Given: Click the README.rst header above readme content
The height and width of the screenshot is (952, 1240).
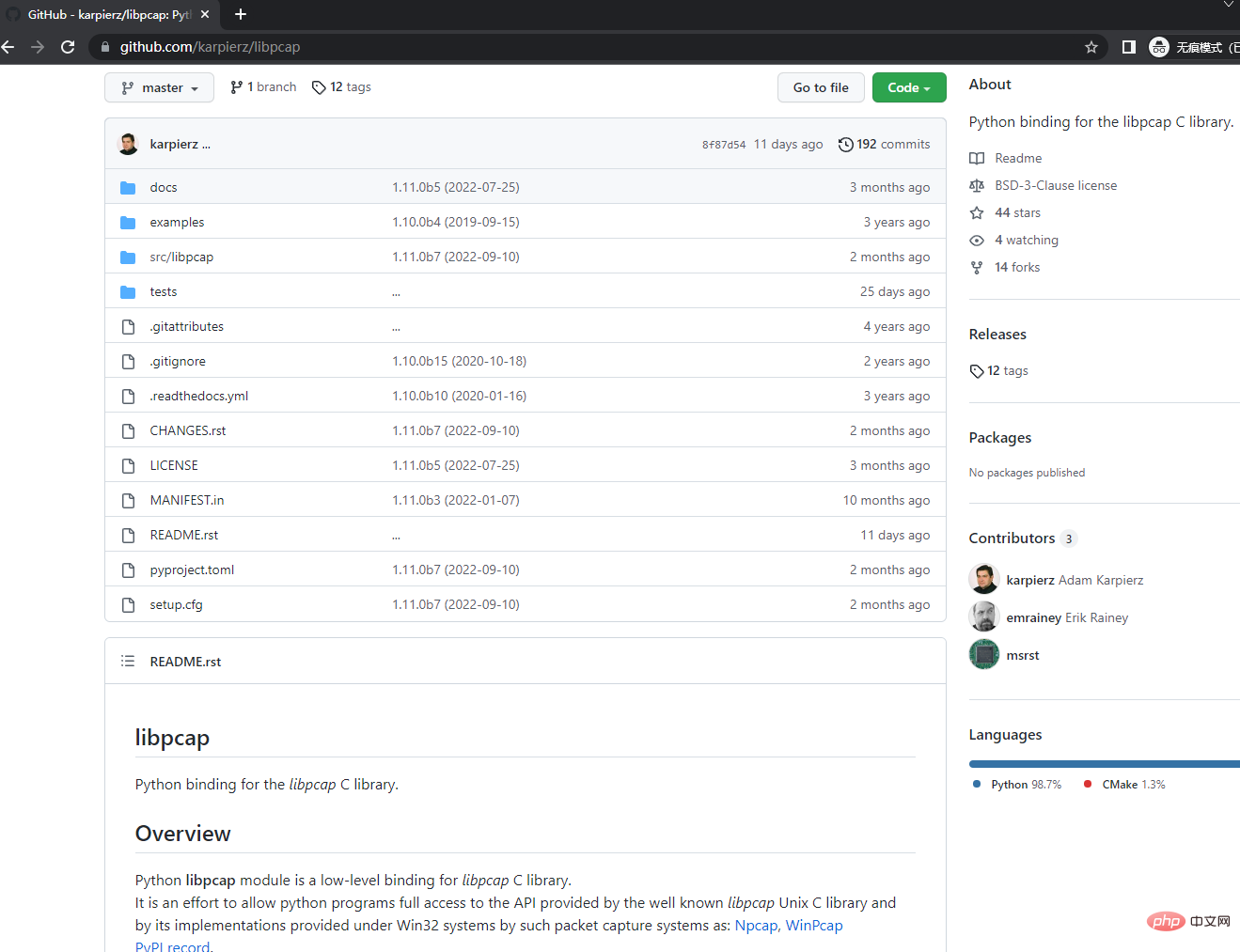Looking at the screenshot, I should point(185,662).
